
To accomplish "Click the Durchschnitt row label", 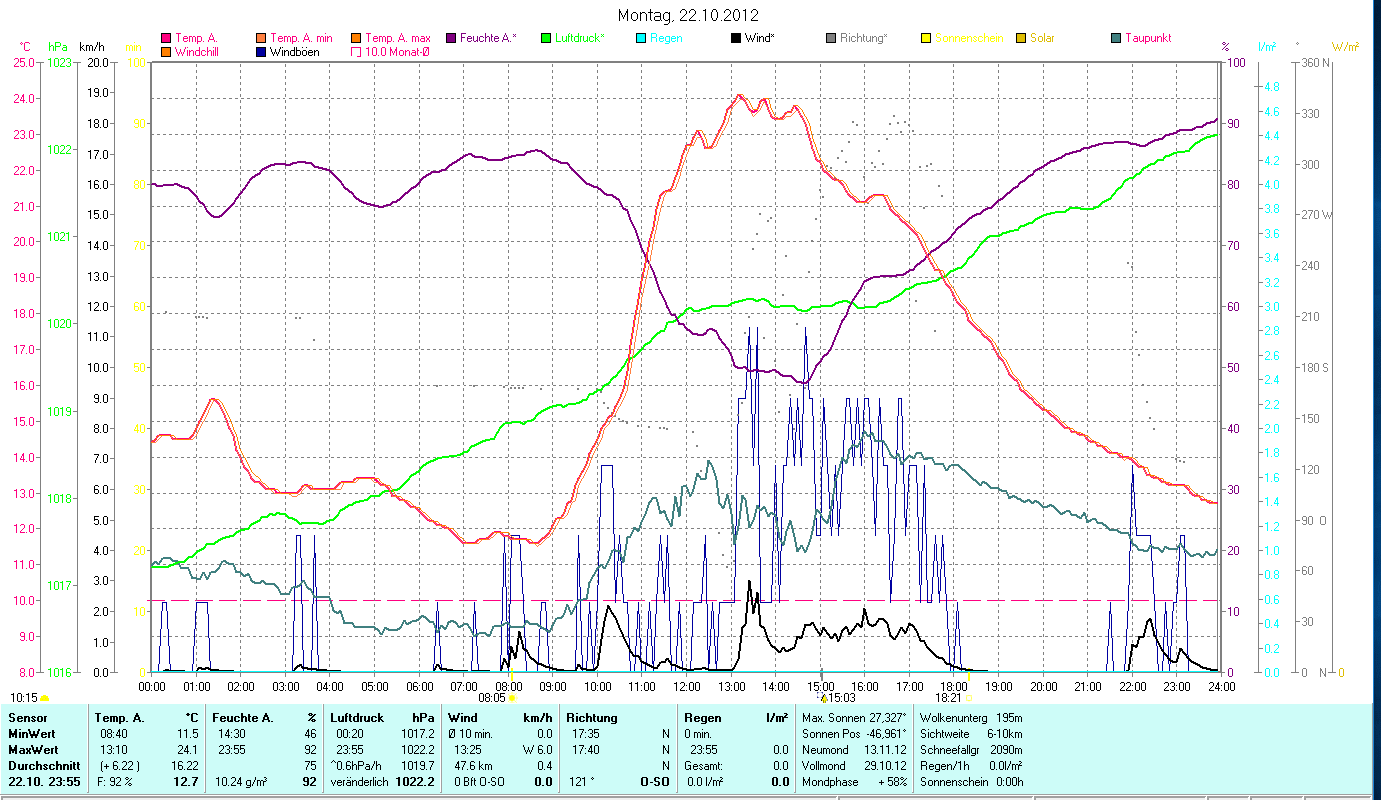I will tap(42, 764).
